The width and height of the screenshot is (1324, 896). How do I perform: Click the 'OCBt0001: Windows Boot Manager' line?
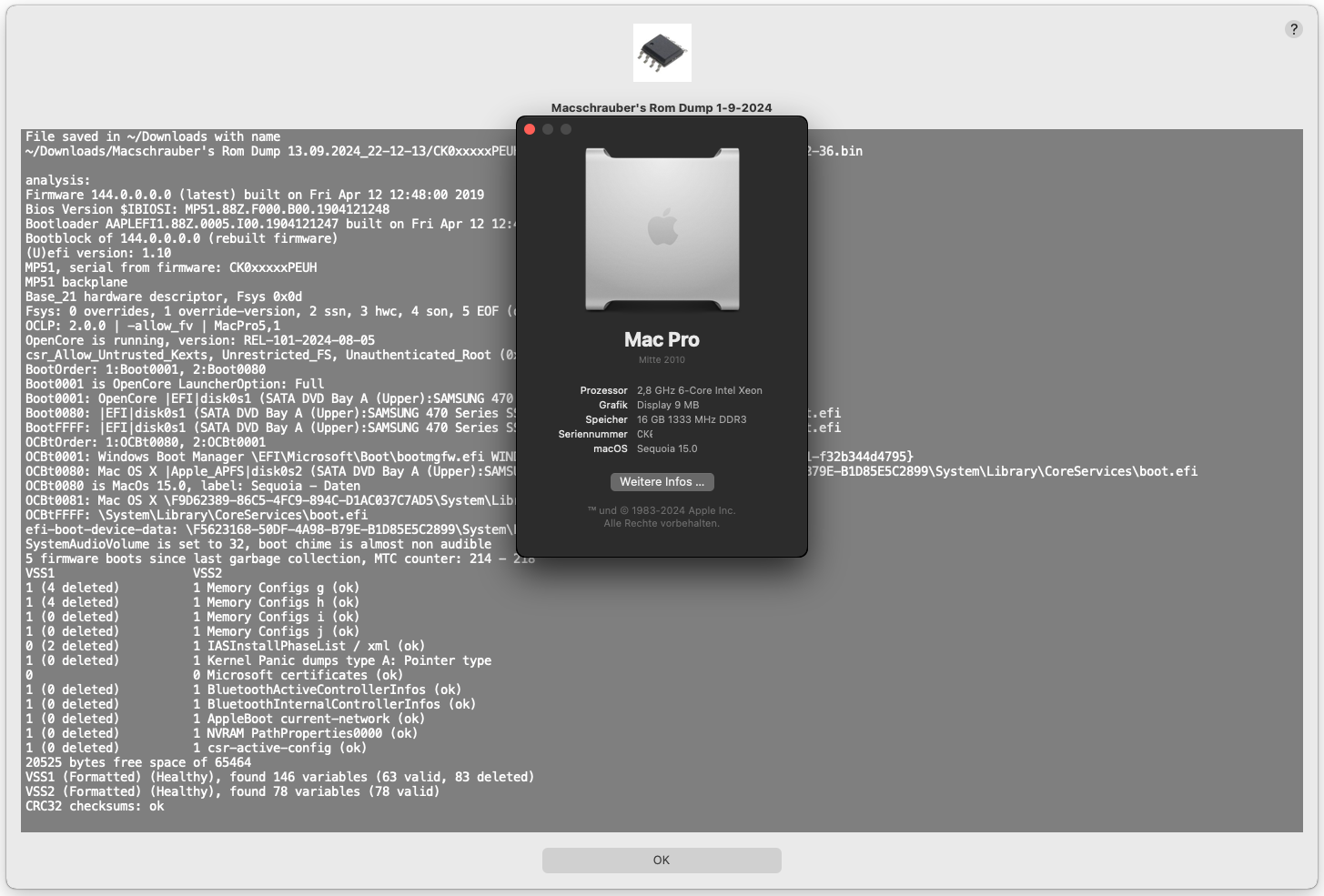tap(270, 457)
